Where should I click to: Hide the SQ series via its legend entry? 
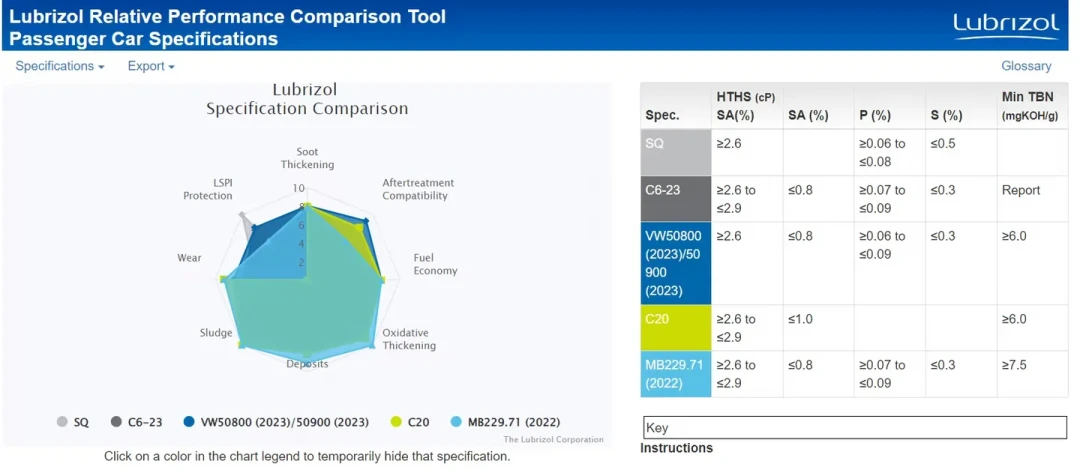coord(73,422)
